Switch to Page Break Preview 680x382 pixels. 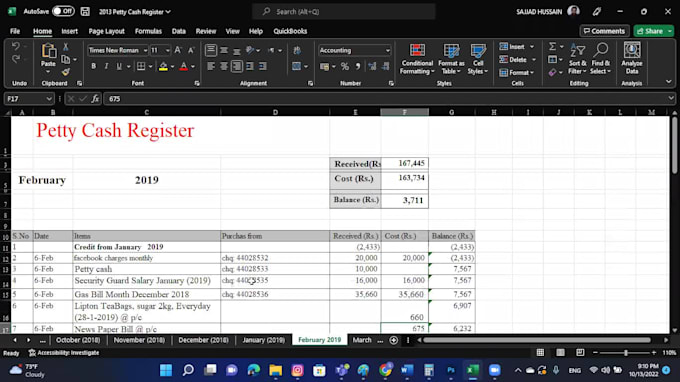580,353
